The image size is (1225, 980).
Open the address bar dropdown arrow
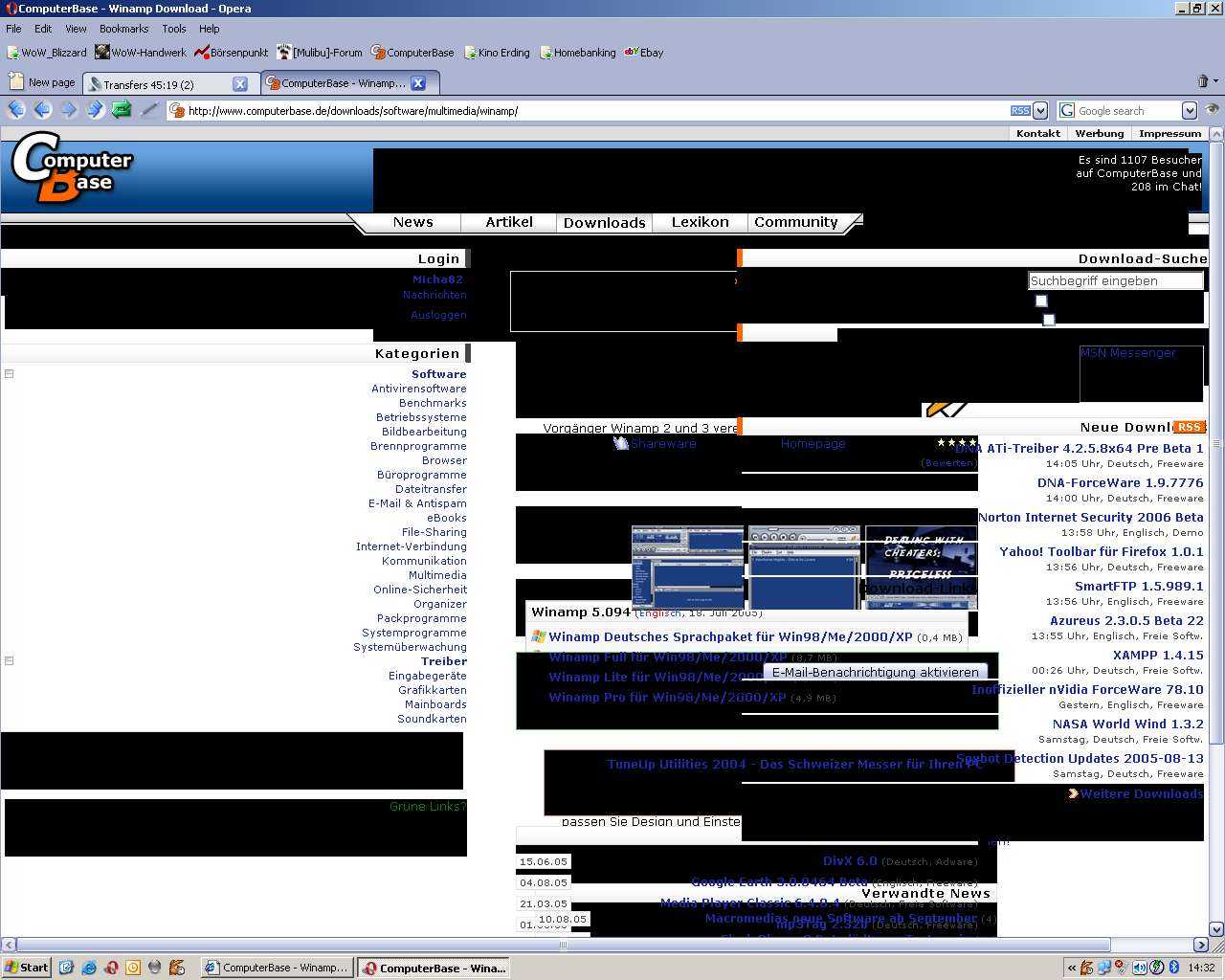[x=1040, y=111]
